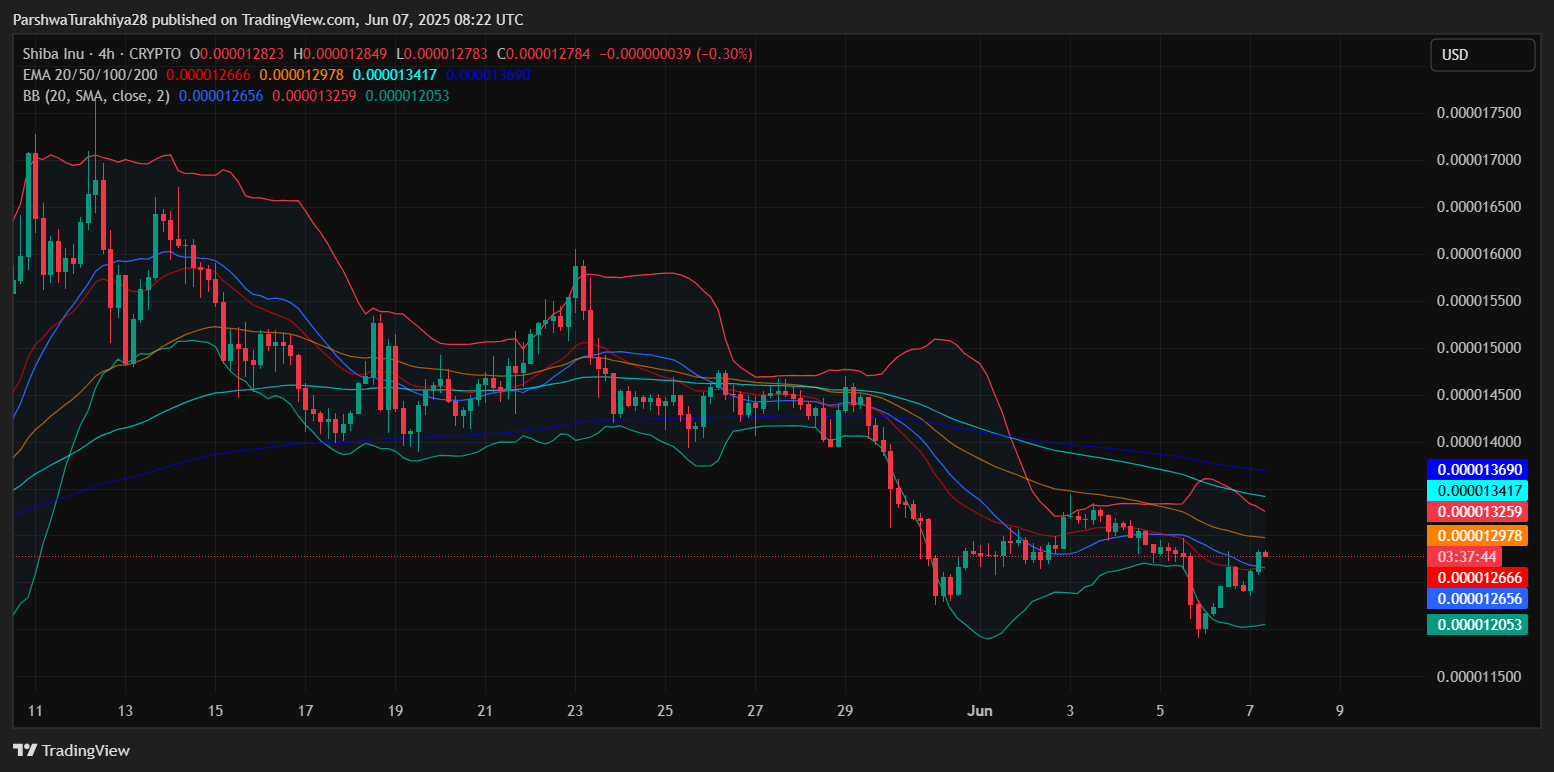This screenshot has height=772, width=1554.
Task: Click the 0.000015000 price axis tick
Action: [x=1478, y=348]
